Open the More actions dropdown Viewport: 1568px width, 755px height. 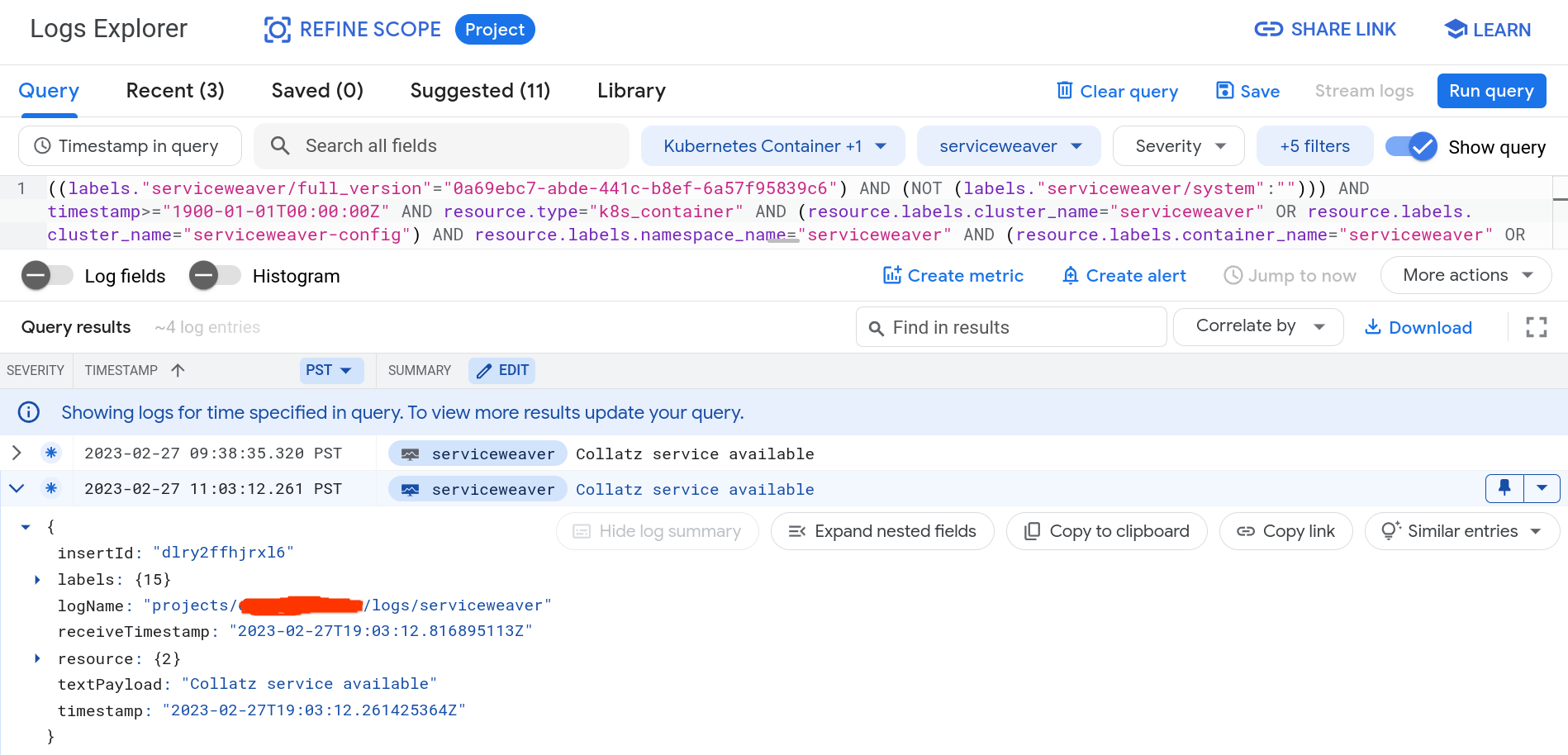click(1466, 275)
